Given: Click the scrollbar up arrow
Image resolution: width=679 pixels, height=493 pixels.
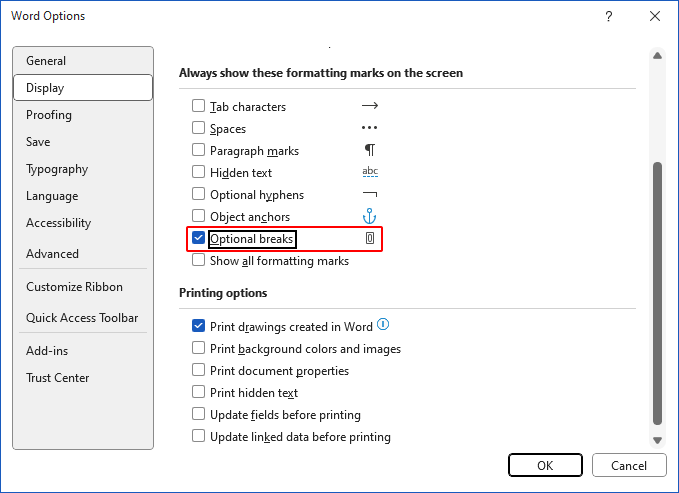Looking at the screenshot, I should tap(657, 56).
